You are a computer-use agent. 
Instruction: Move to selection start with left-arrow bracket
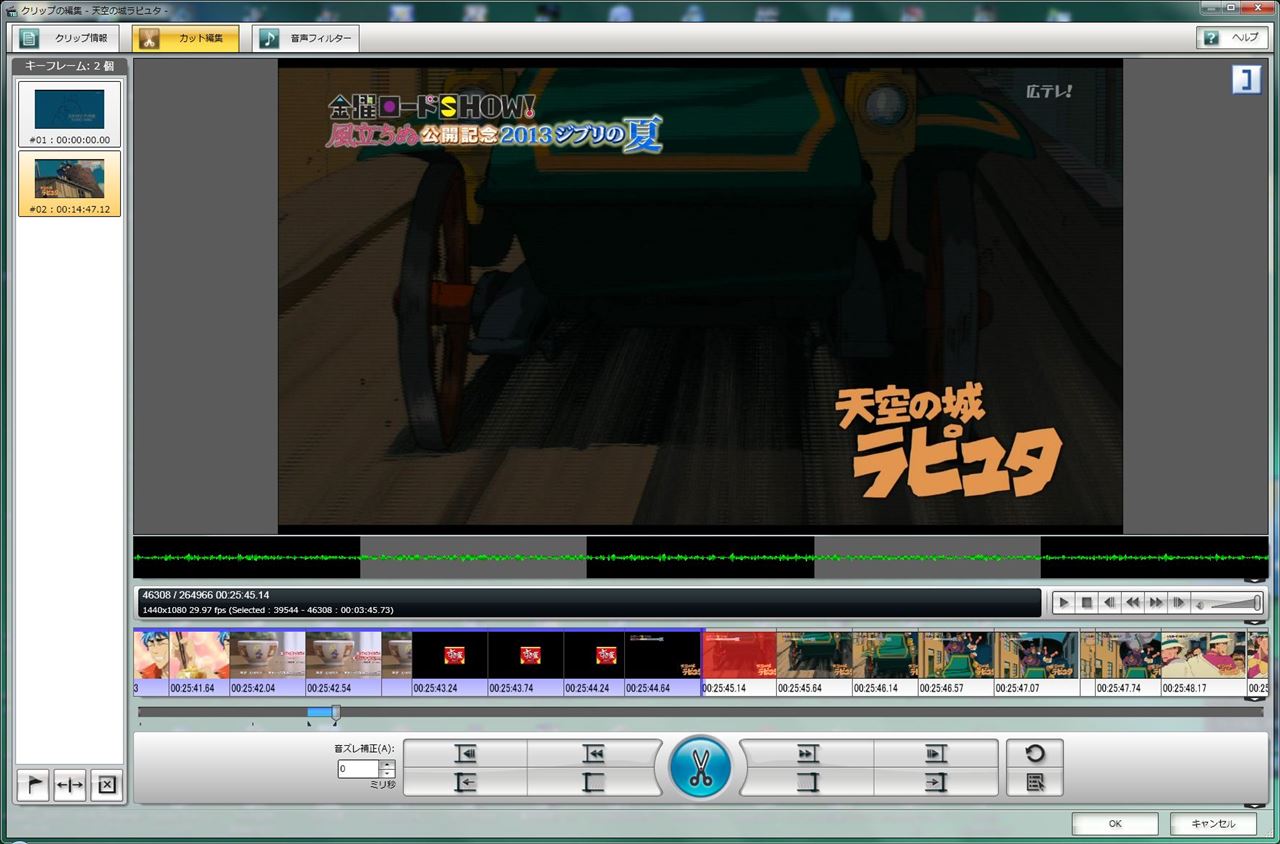click(466, 783)
